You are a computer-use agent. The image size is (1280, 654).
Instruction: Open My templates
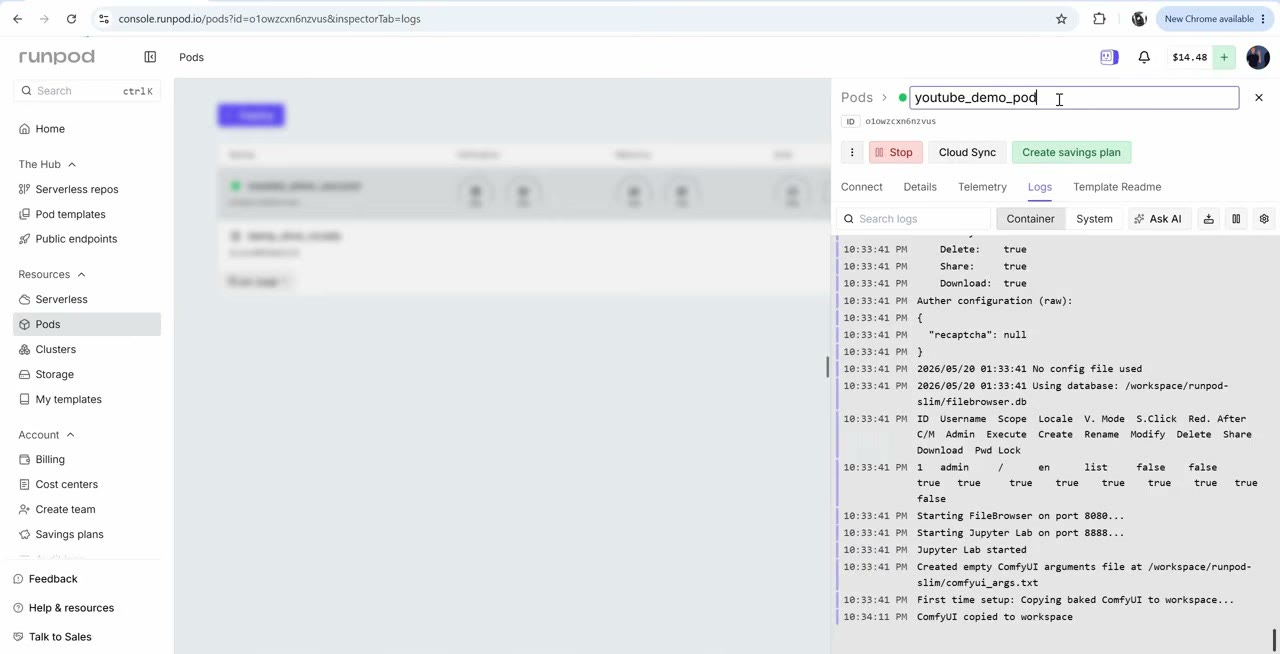pyautogui.click(x=68, y=399)
